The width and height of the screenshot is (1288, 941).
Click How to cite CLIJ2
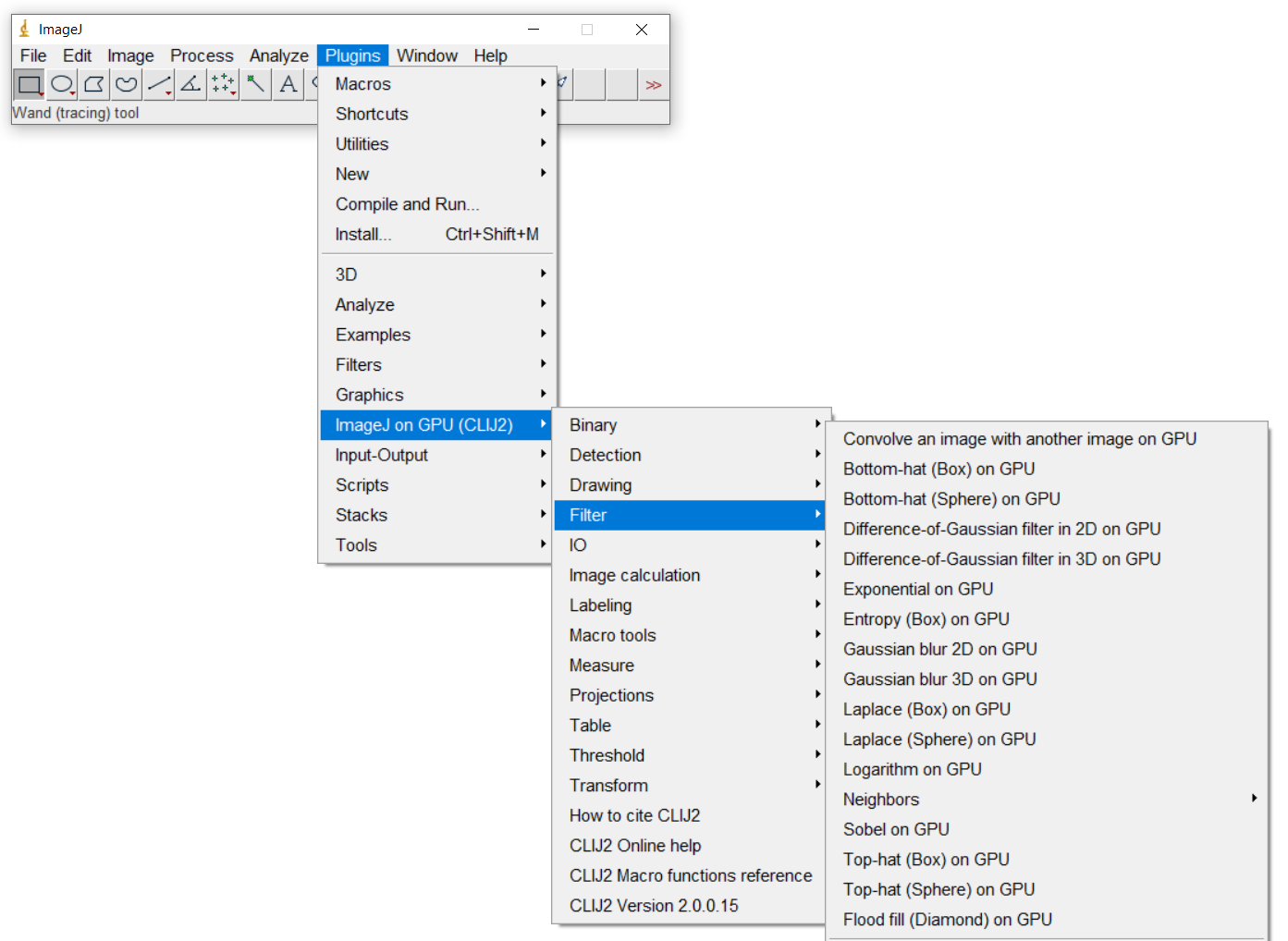click(689, 815)
